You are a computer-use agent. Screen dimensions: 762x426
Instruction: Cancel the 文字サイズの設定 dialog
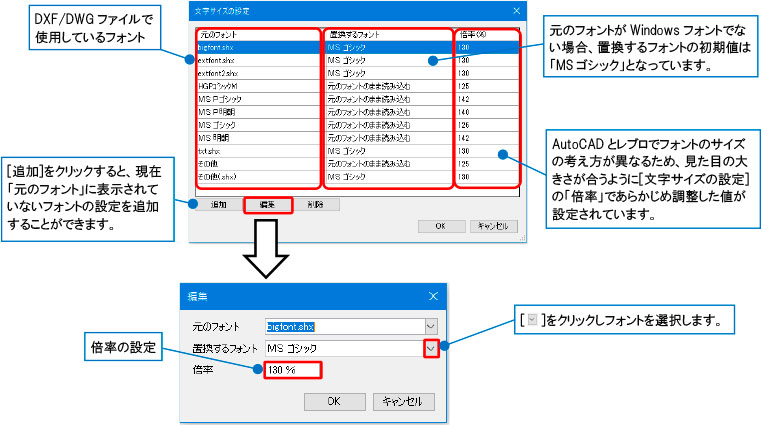point(490,226)
